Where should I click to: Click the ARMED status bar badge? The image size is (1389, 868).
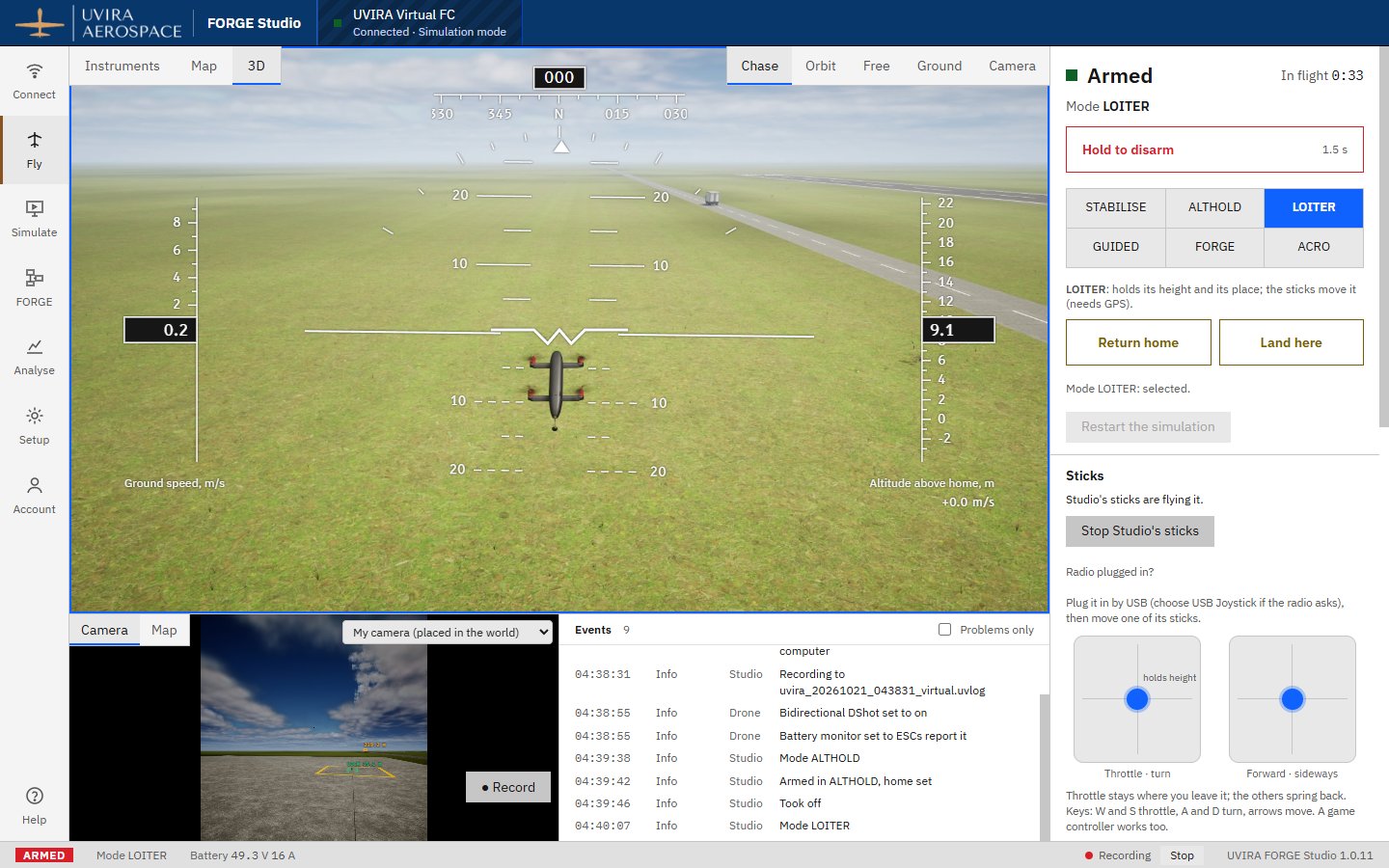coord(44,855)
